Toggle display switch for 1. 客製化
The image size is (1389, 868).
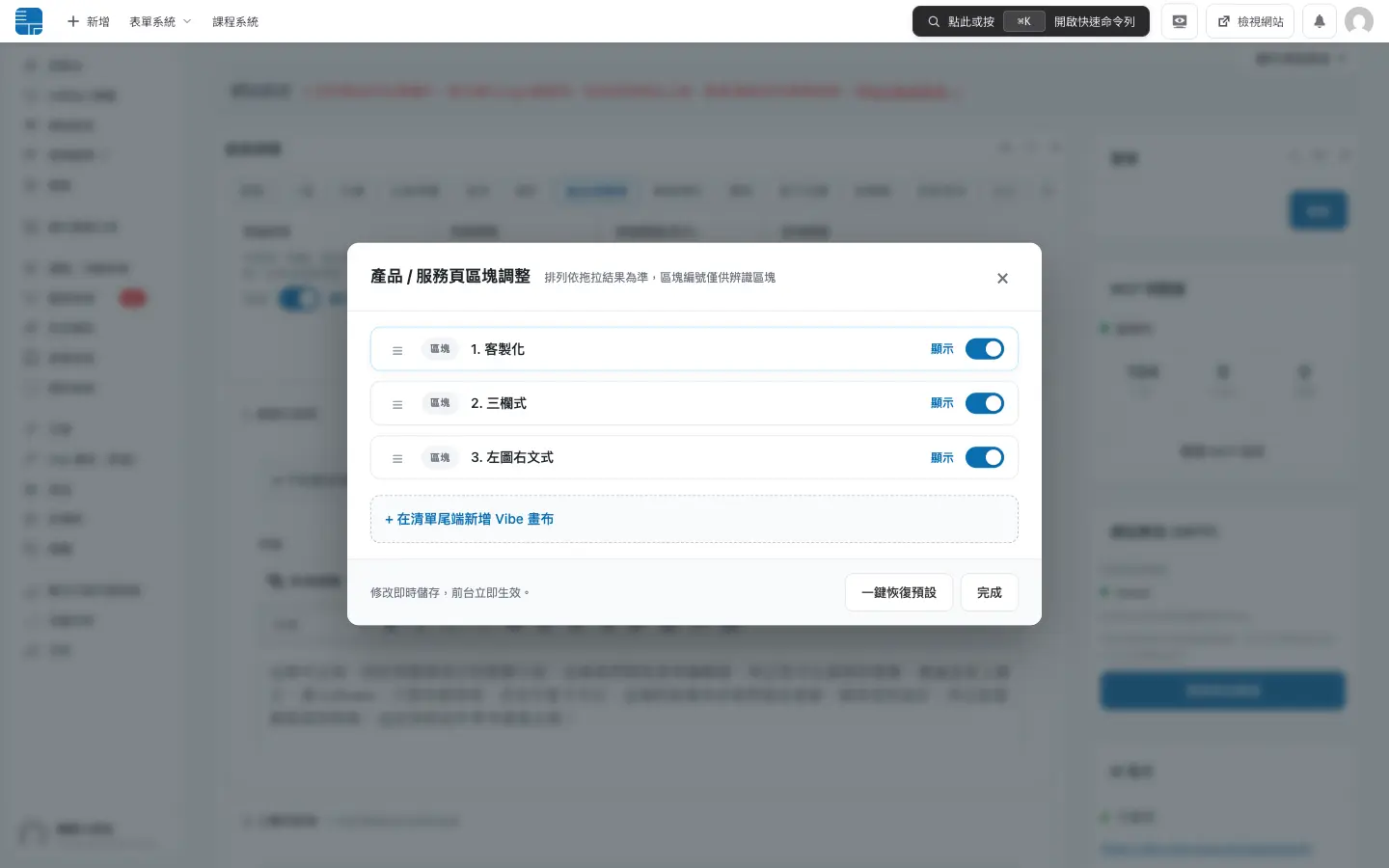[x=985, y=349]
